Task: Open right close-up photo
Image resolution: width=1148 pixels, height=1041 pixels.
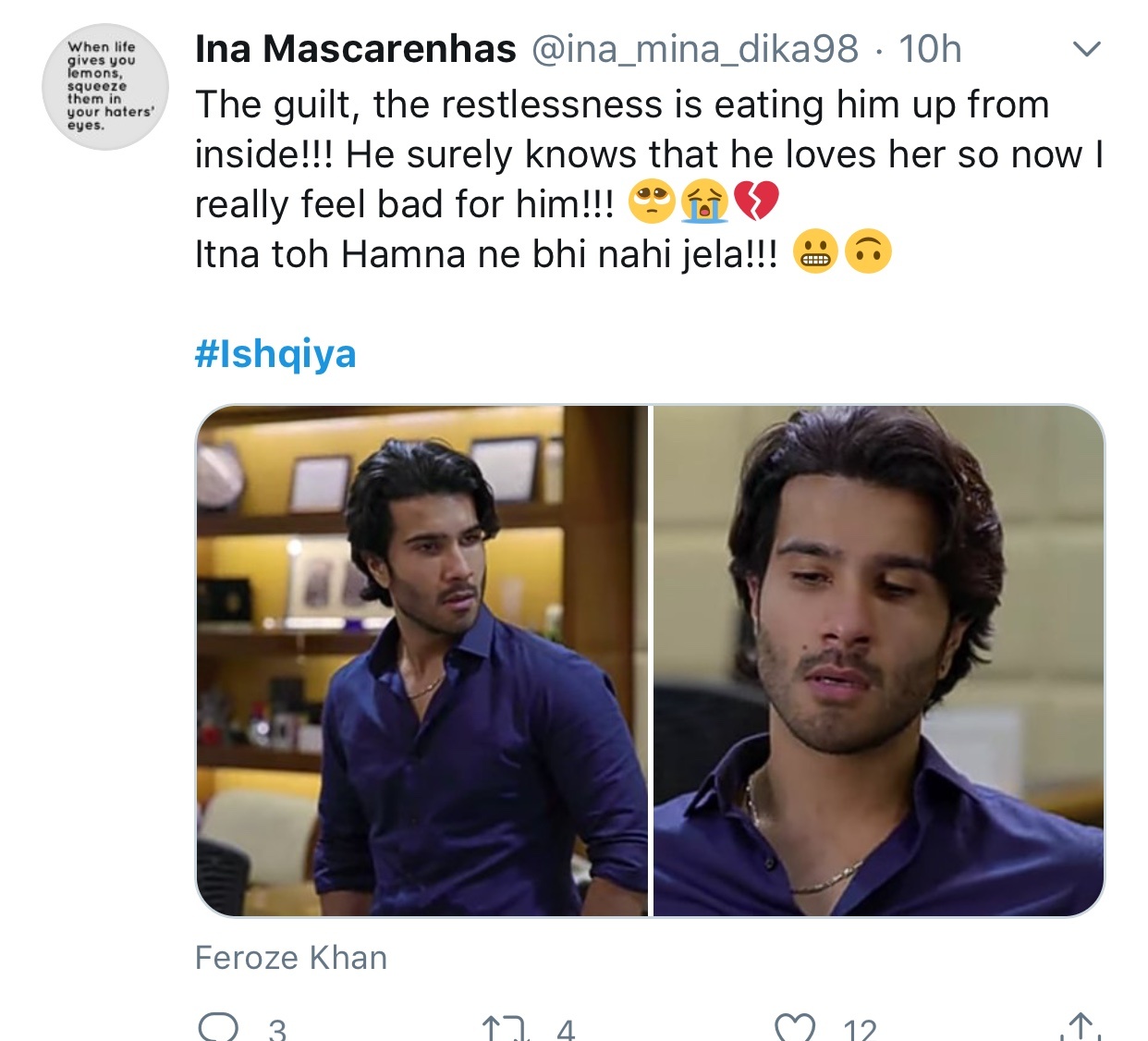Action: pyautogui.click(x=879, y=661)
